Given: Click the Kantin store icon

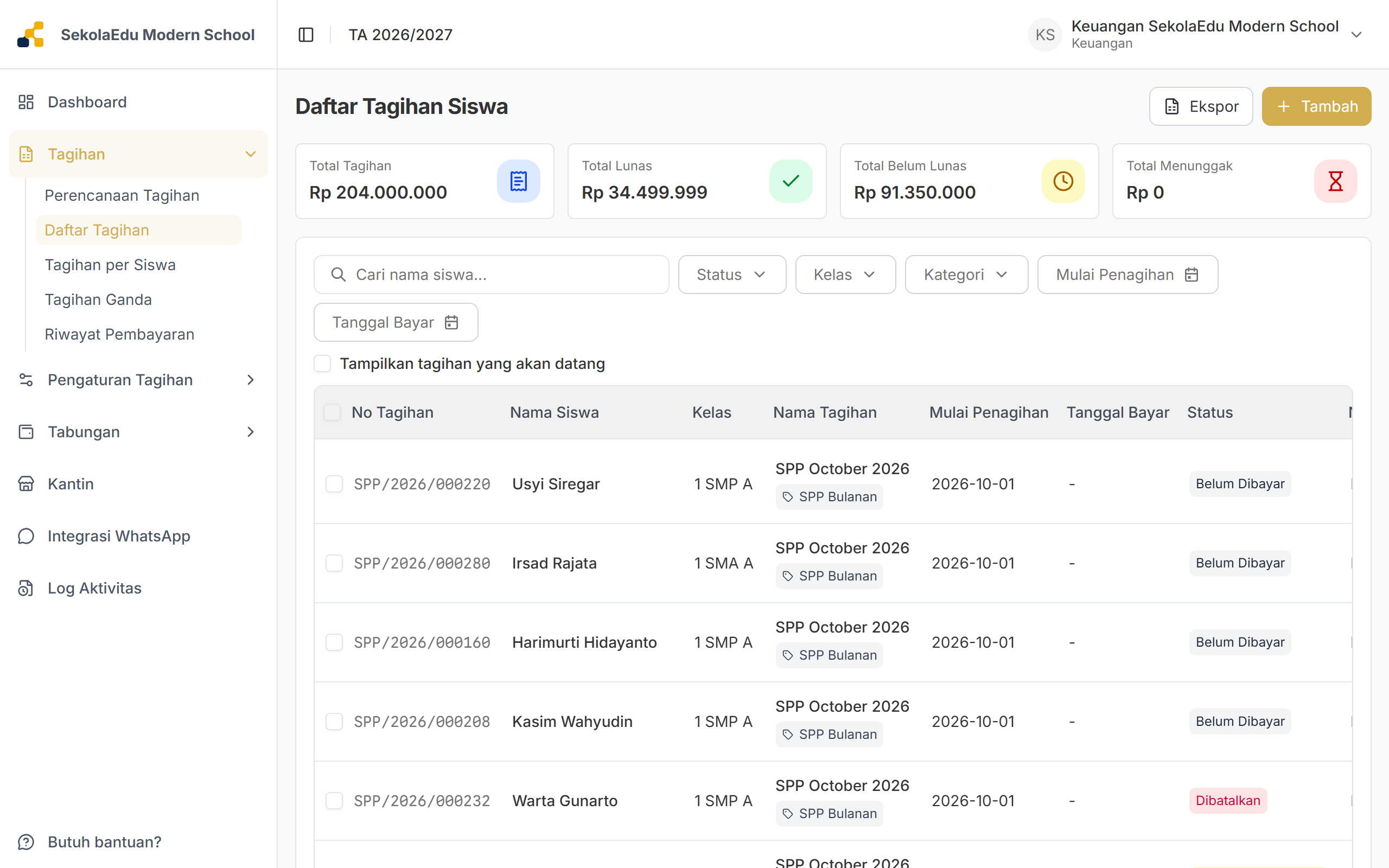Looking at the screenshot, I should (x=26, y=484).
